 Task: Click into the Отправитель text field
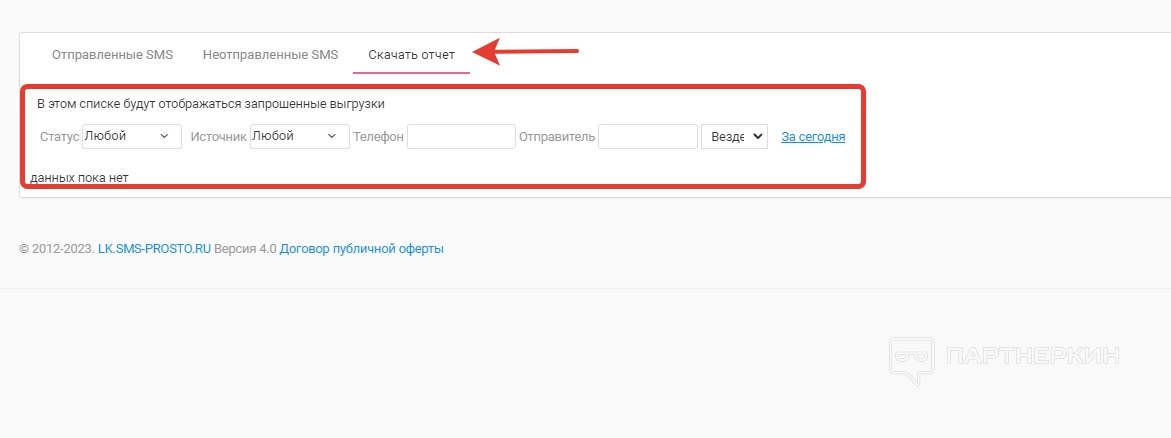coord(647,137)
